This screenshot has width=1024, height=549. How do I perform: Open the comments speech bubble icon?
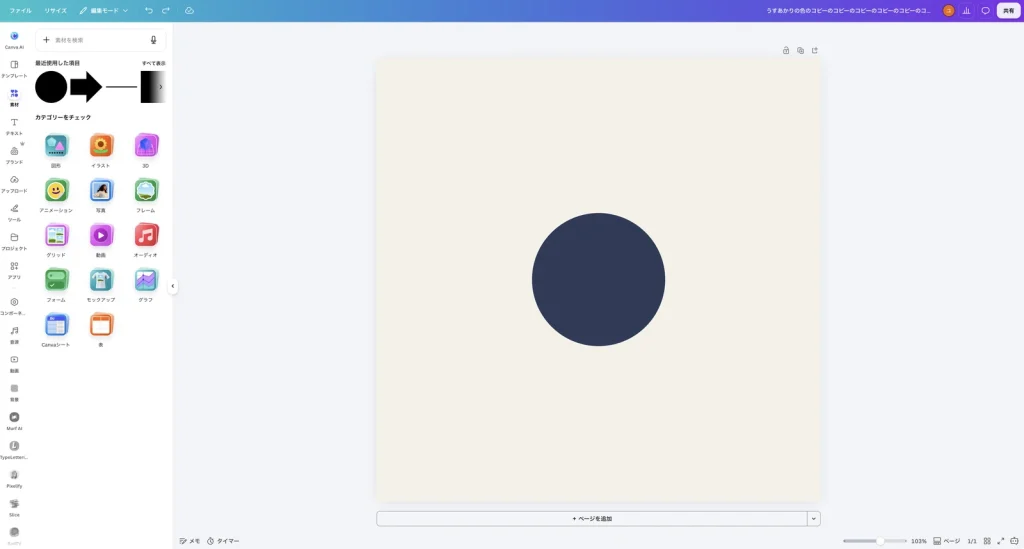pos(985,10)
